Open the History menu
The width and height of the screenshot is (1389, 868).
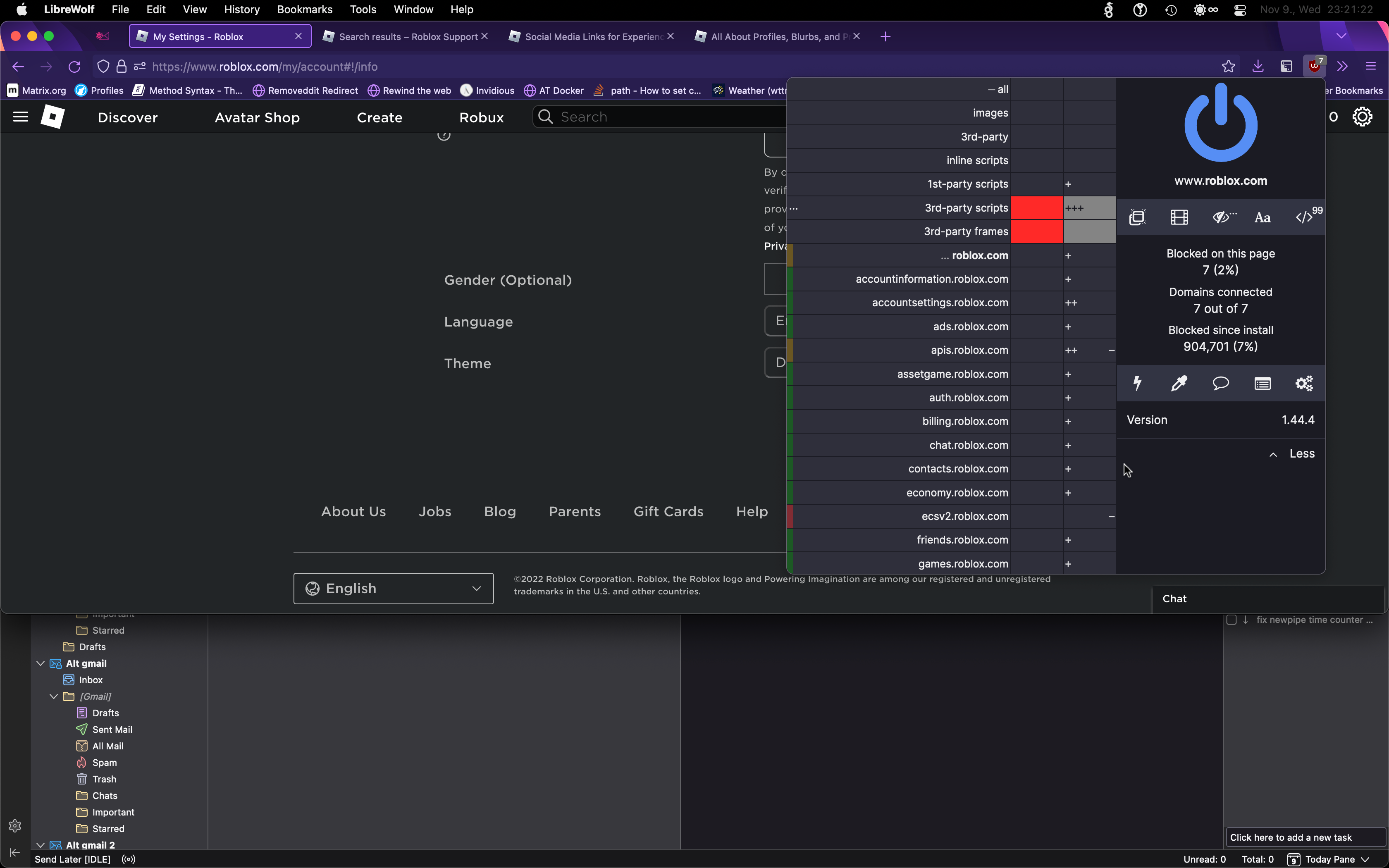coord(242,9)
